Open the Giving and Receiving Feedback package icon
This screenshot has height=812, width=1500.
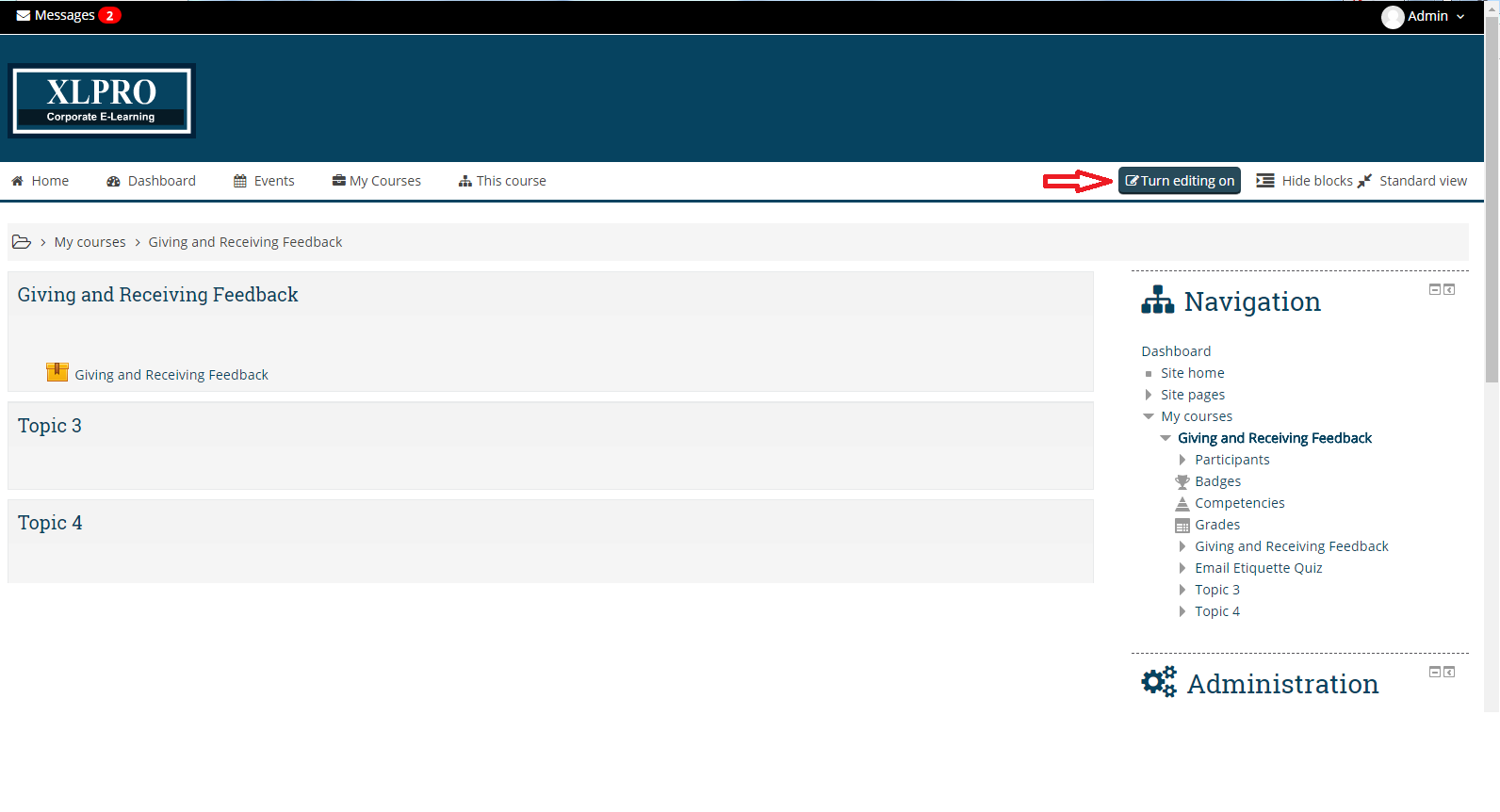pyautogui.click(x=57, y=373)
